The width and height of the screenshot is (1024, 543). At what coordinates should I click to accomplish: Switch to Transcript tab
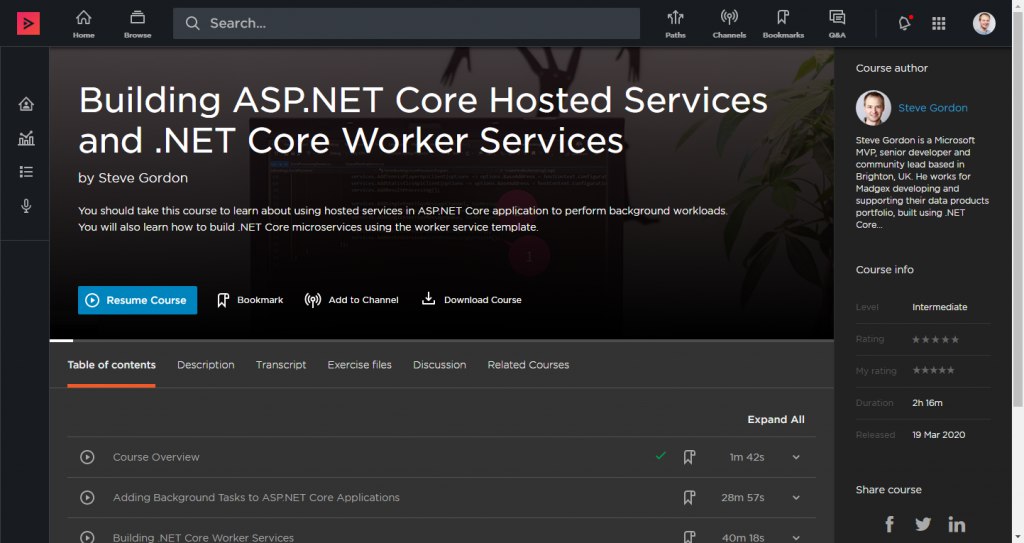pyautogui.click(x=281, y=365)
